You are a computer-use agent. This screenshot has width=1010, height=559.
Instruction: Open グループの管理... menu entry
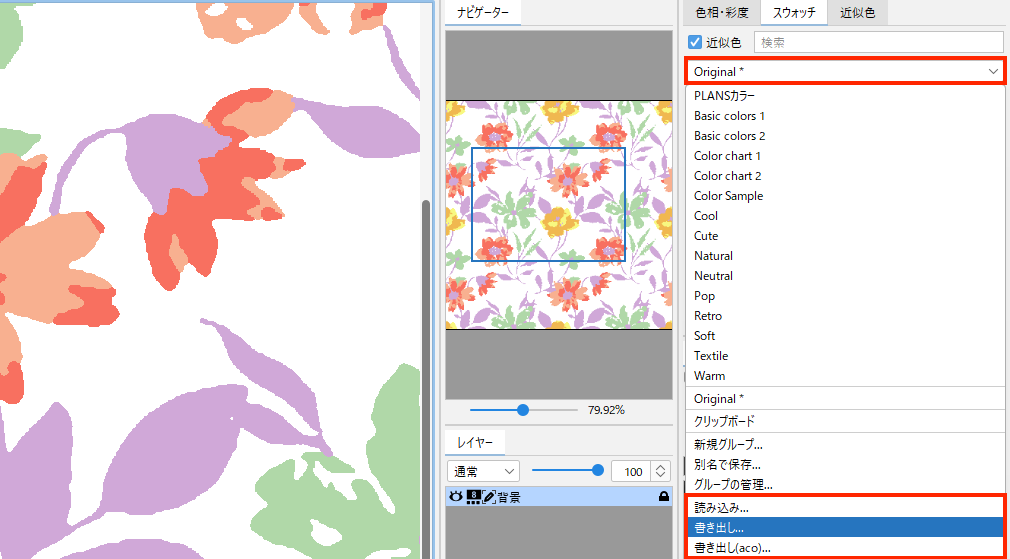click(x=846, y=484)
